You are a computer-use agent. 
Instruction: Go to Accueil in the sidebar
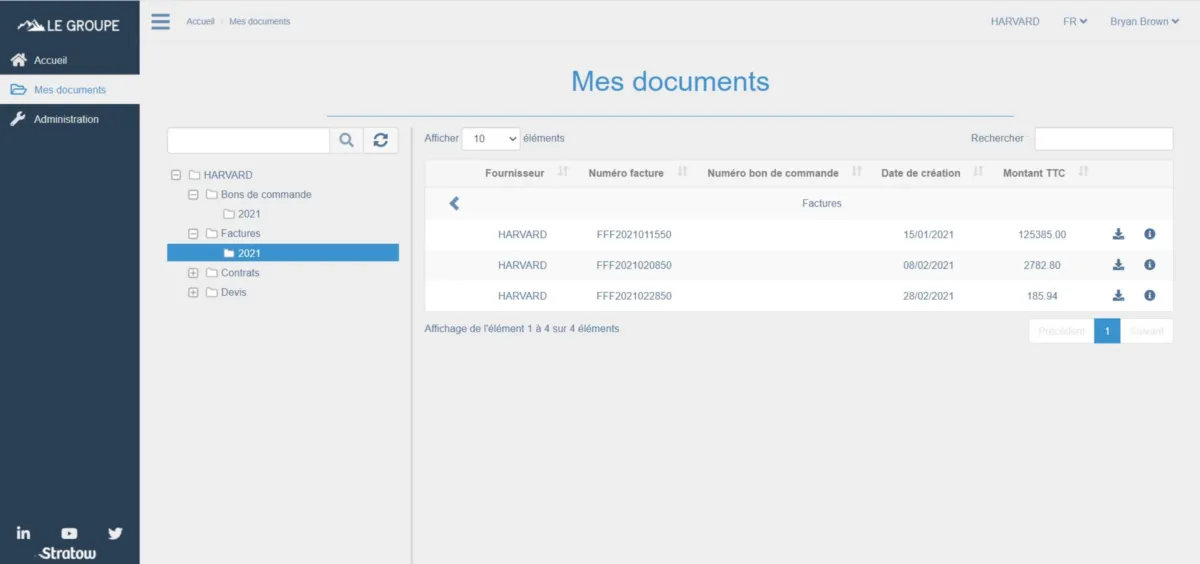(x=50, y=60)
